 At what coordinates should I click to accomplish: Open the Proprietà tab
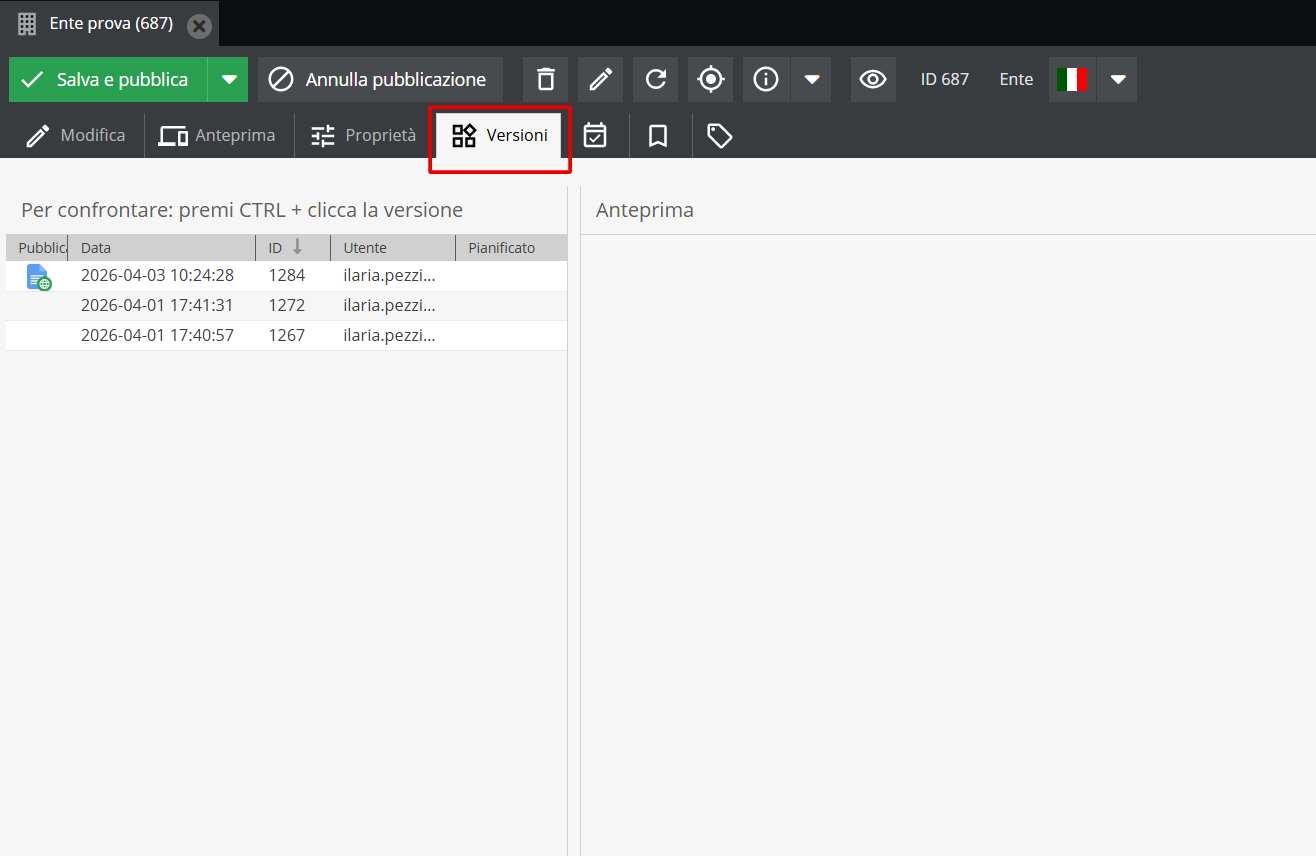tap(363, 136)
